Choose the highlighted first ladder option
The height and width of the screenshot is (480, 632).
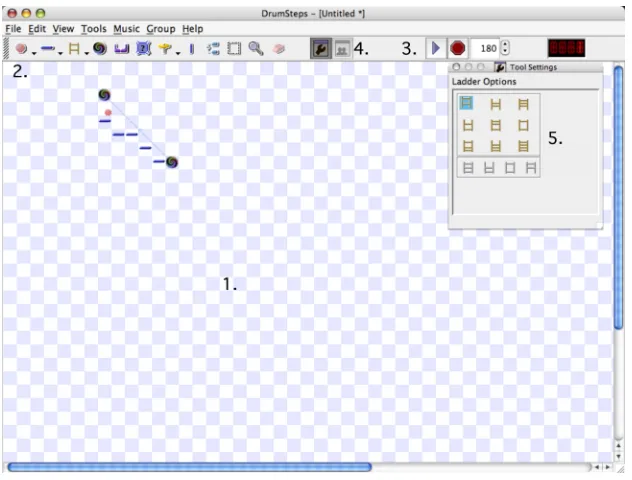[x=466, y=103]
